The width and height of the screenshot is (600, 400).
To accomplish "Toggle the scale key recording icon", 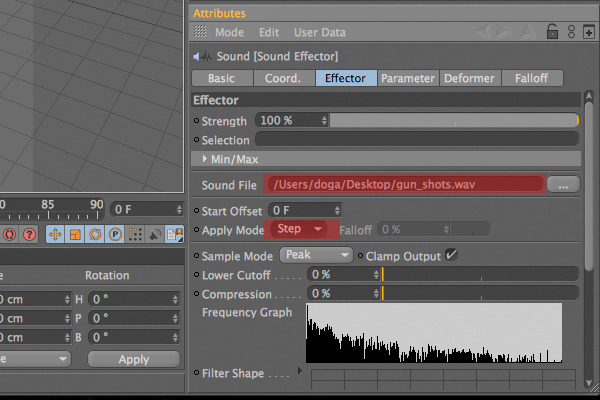I will pyautogui.click(x=75, y=234).
